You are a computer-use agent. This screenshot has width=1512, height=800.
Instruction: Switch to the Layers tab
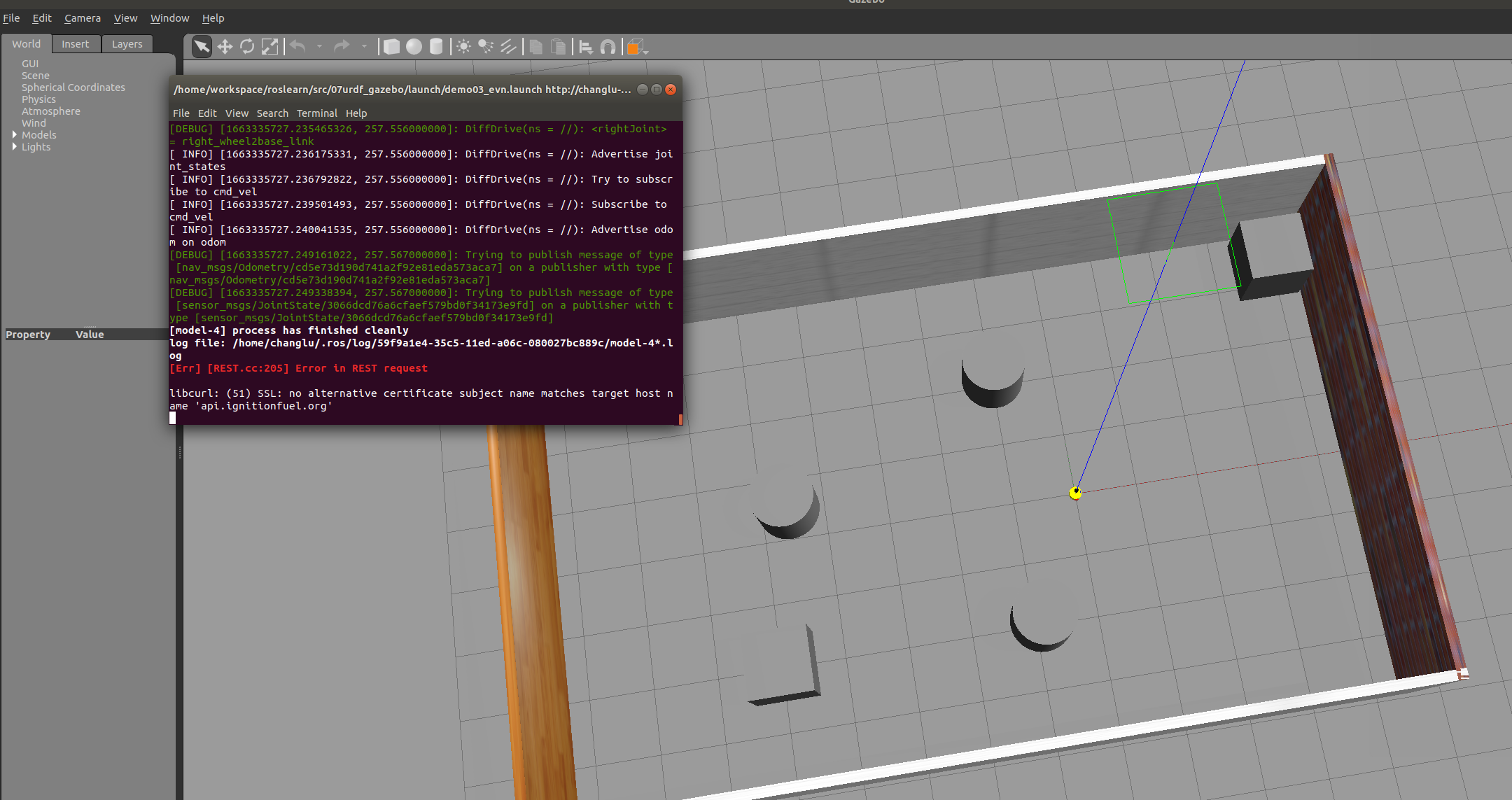pos(127,44)
